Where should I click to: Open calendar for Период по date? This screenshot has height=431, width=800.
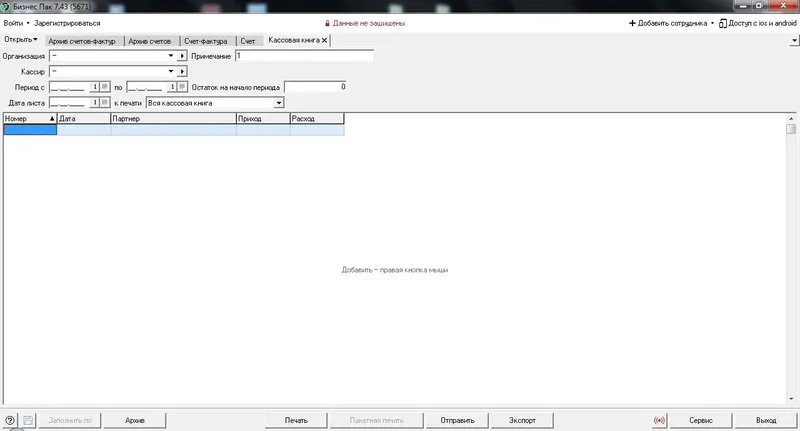pyautogui.click(x=182, y=87)
